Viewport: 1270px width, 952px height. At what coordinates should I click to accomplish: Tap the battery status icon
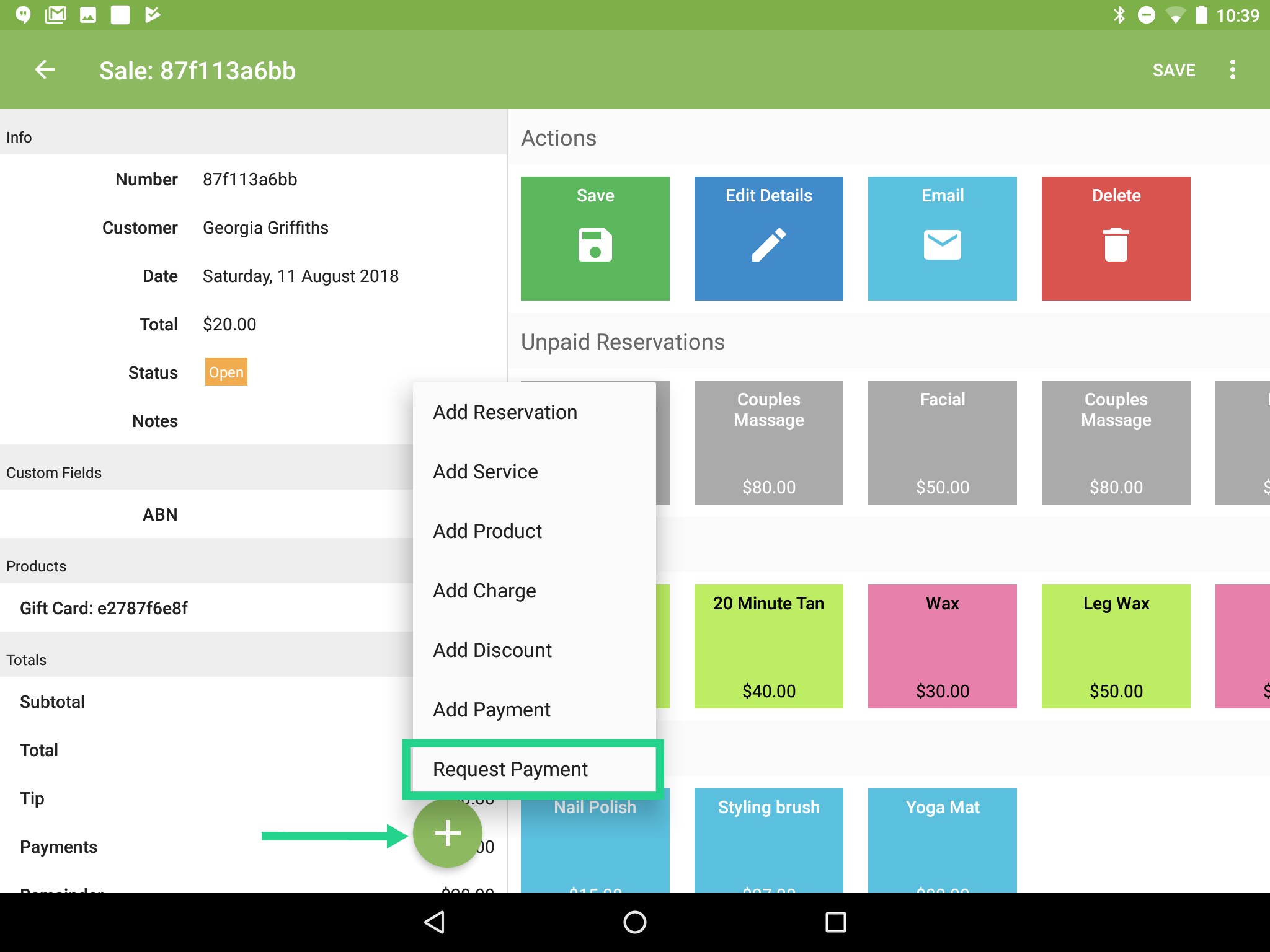[1201, 15]
